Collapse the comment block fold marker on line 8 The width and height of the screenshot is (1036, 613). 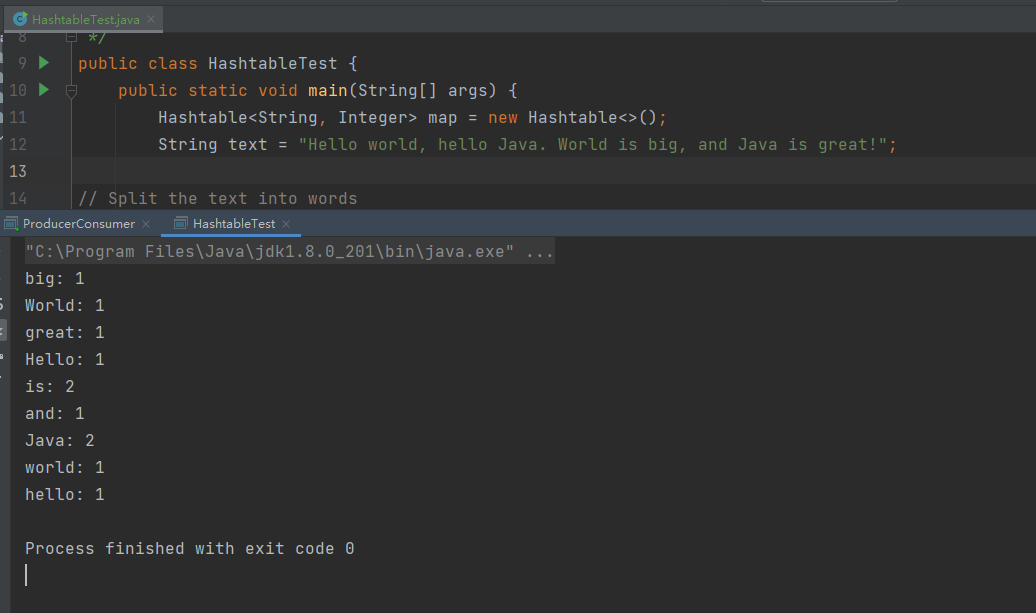(x=71, y=38)
